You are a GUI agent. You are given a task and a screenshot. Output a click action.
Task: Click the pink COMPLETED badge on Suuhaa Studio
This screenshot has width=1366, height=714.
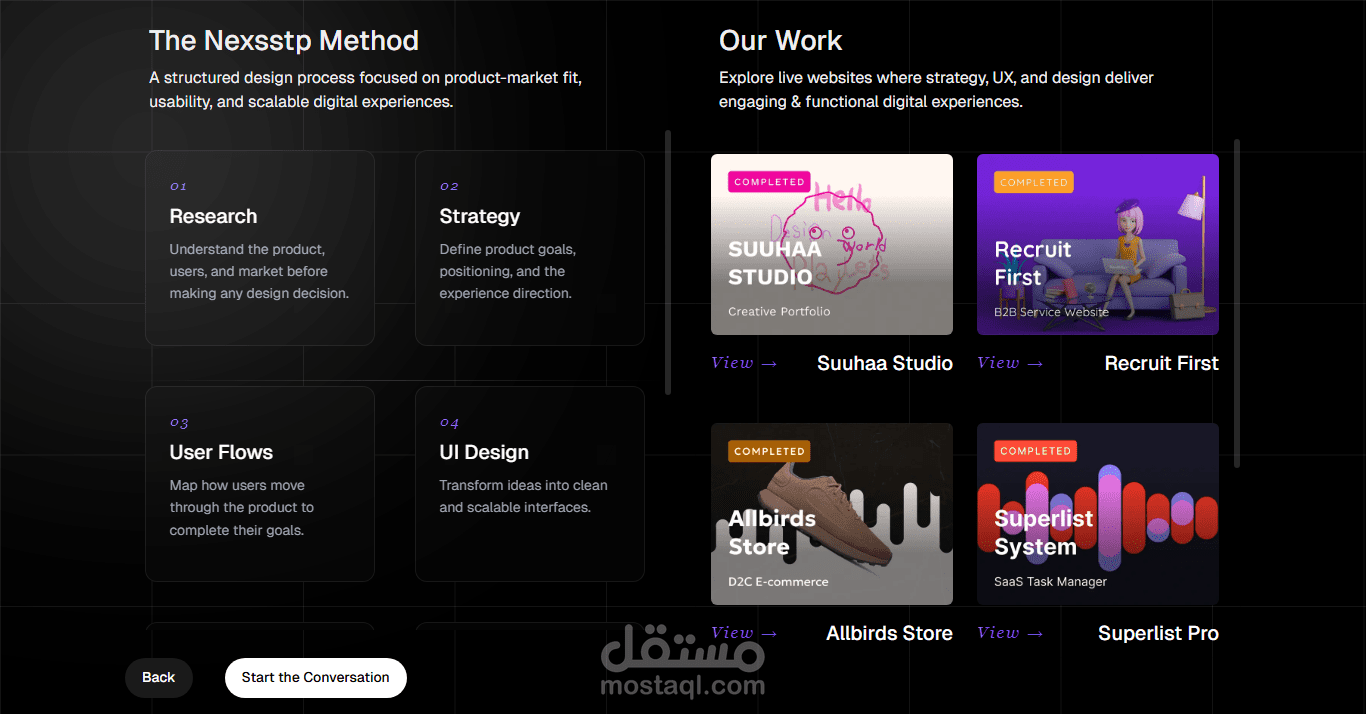pos(769,182)
